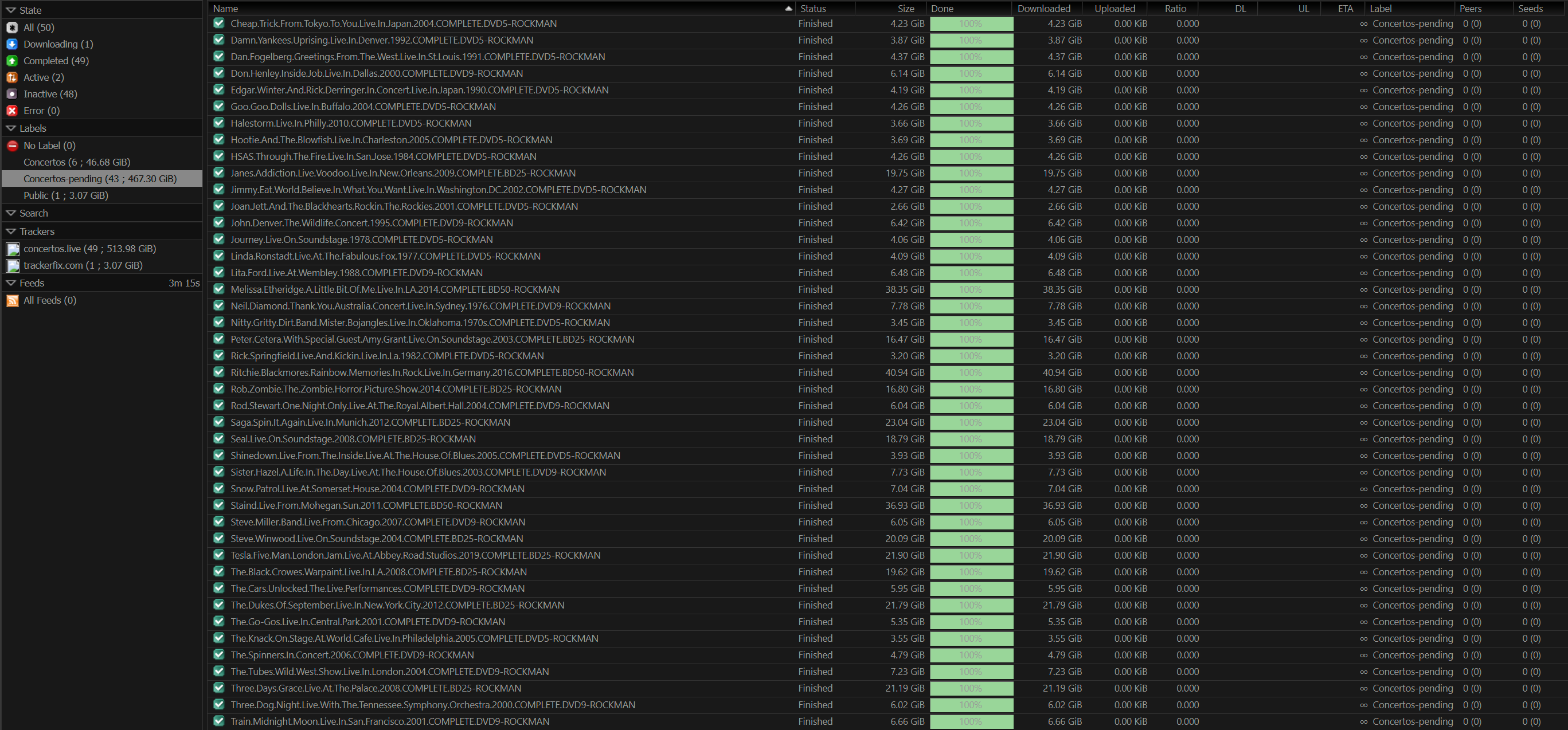Select the Neil.Diamond.Thank.You.Australia torrent name
This screenshot has height=730, width=1568.
(420, 306)
